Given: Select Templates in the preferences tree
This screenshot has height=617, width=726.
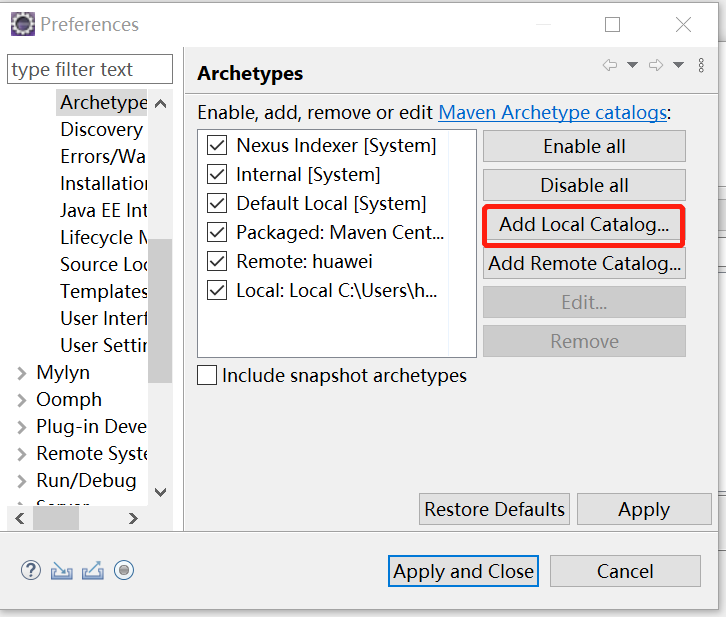Looking at the screenshot, I should point(104,291).
